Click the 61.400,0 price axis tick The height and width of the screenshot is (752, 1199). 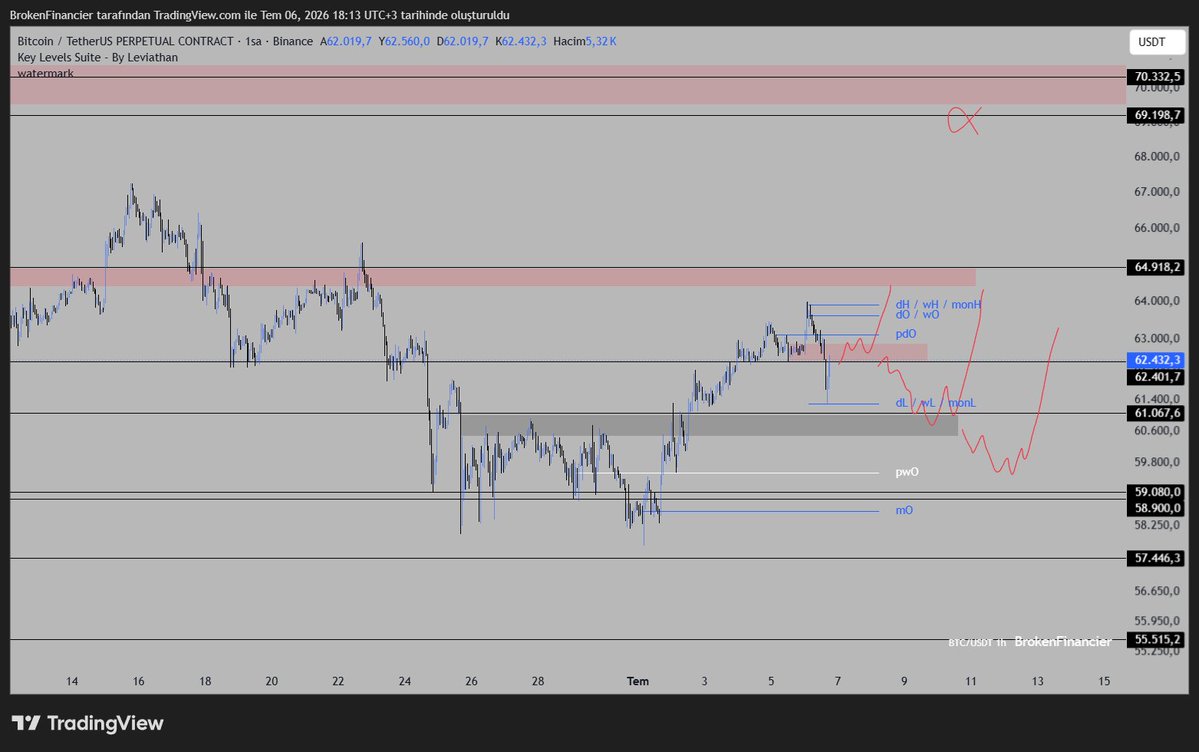tap(1157, 399)
